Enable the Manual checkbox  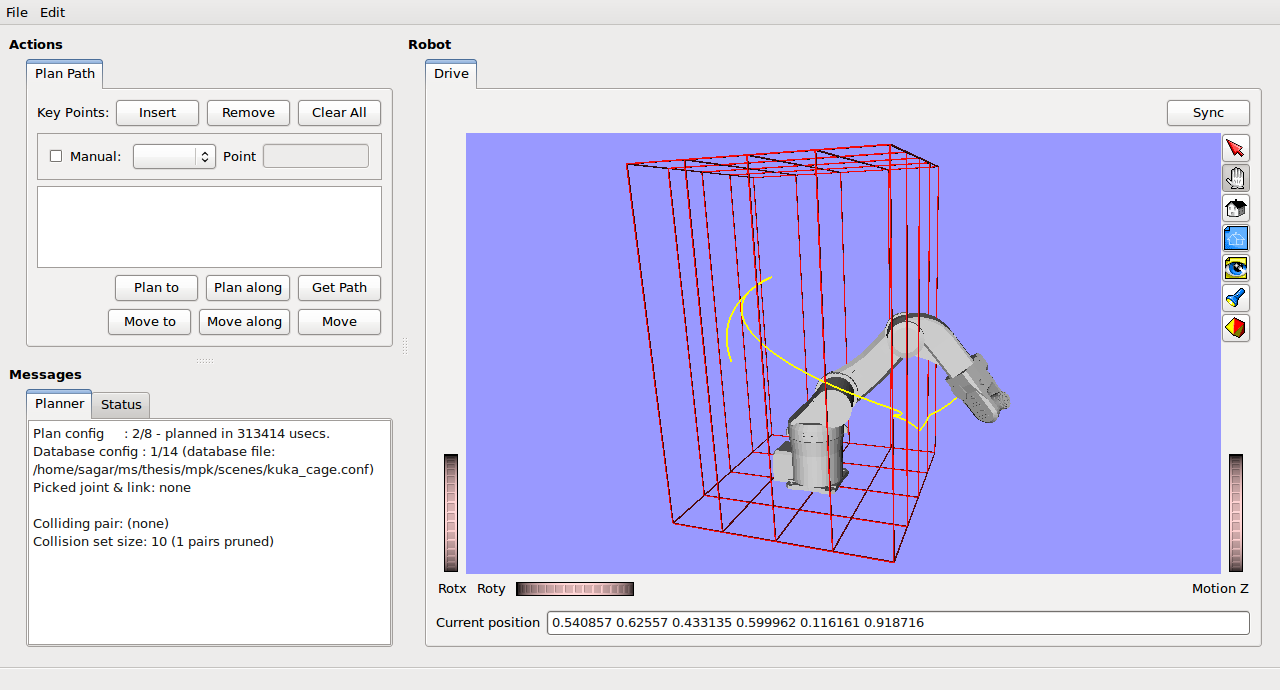(x=56, y=156)
